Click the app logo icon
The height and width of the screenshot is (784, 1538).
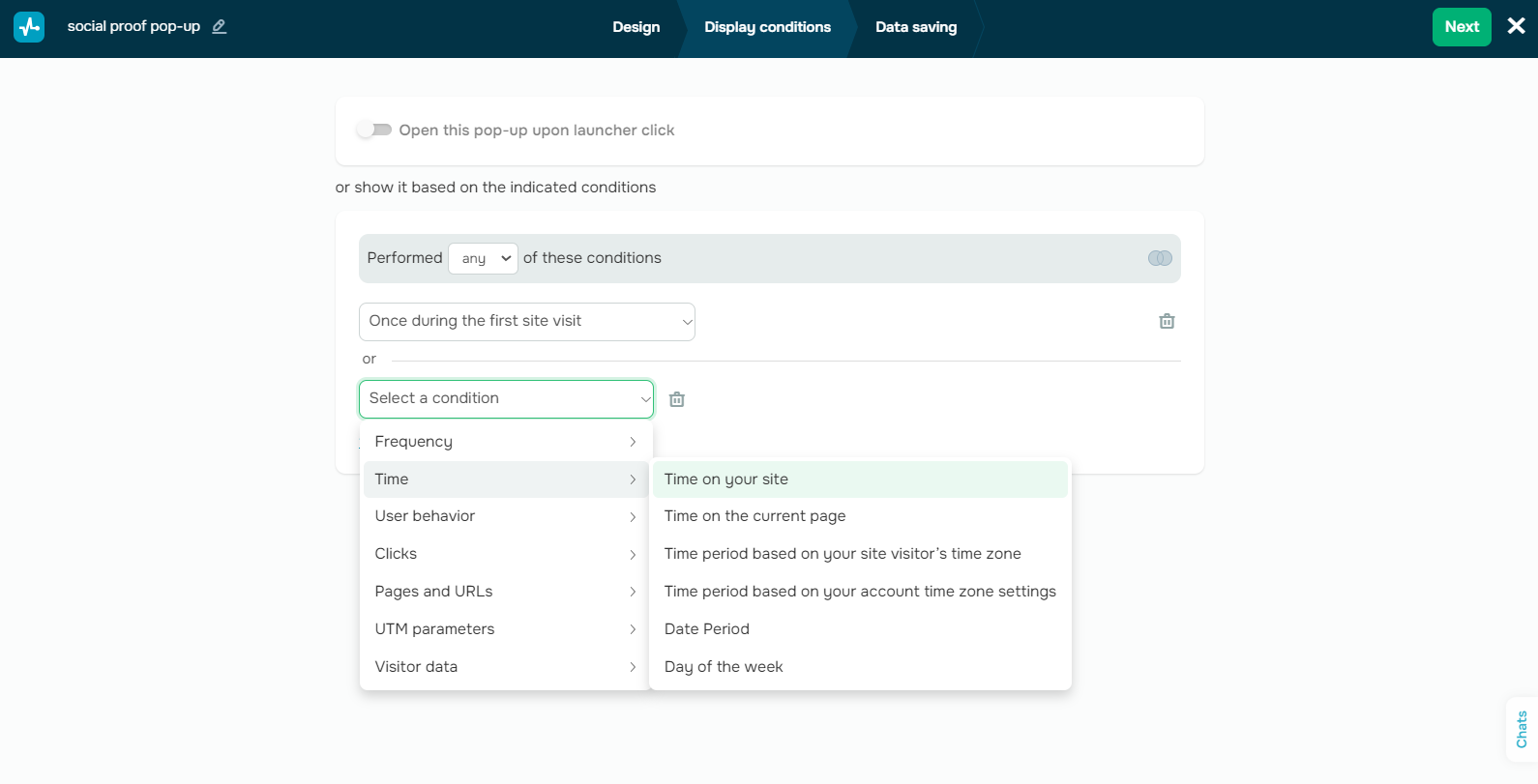pos(29,27)
